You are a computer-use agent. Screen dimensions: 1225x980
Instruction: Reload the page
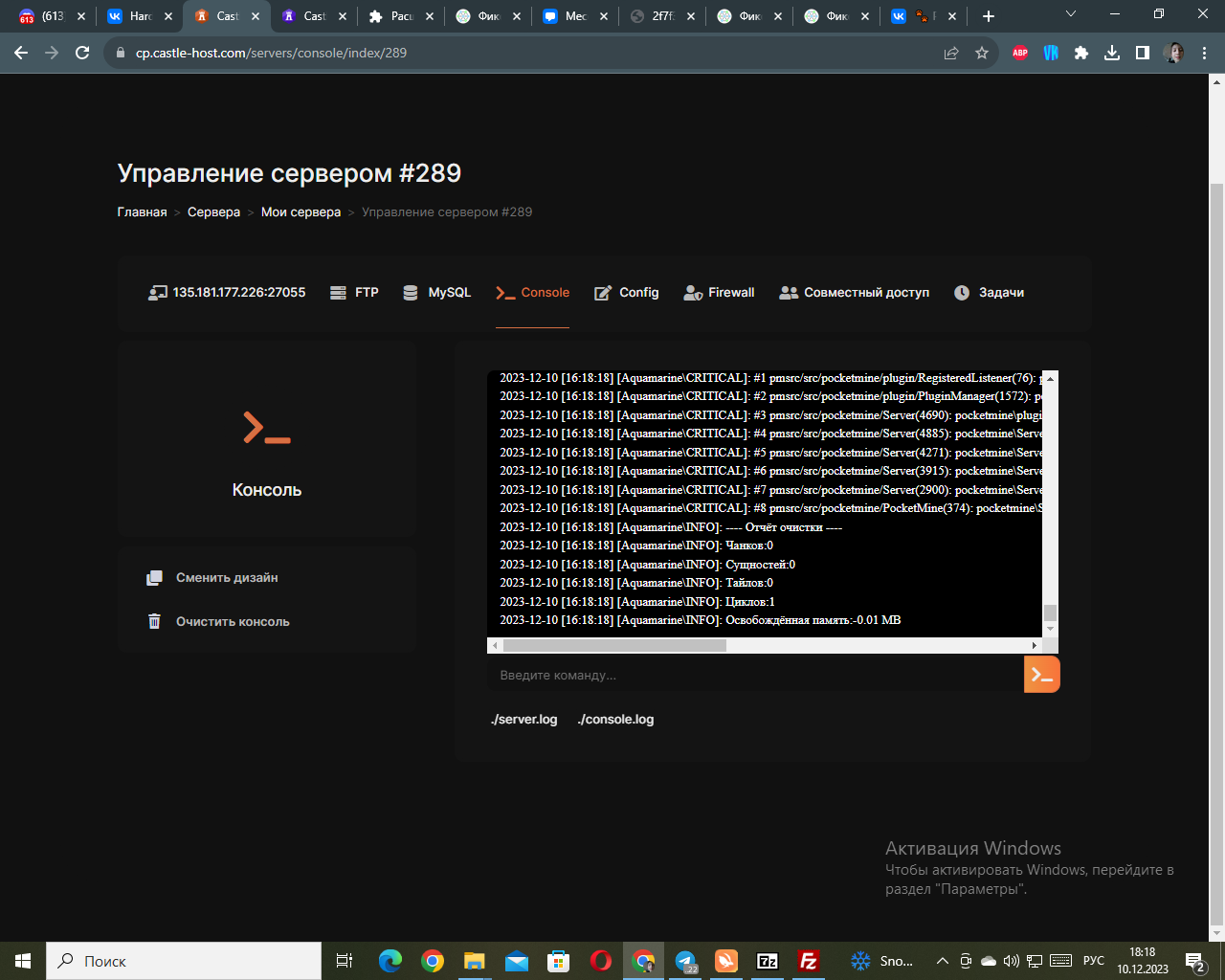tap(82, 53)
